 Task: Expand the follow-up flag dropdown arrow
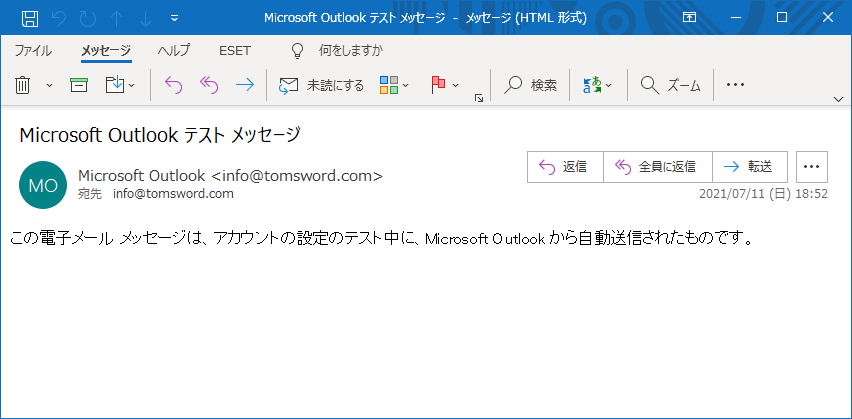[455, 85]
